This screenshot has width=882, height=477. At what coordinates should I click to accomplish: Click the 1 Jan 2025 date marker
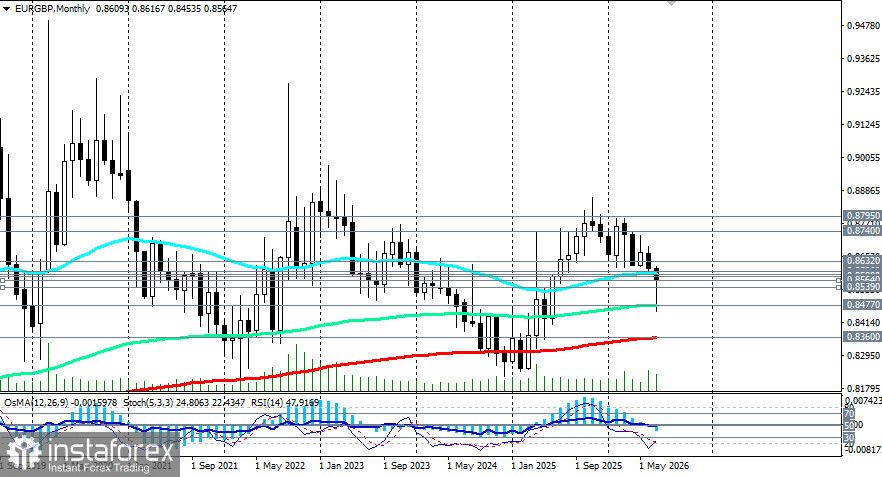coord(533,466)
